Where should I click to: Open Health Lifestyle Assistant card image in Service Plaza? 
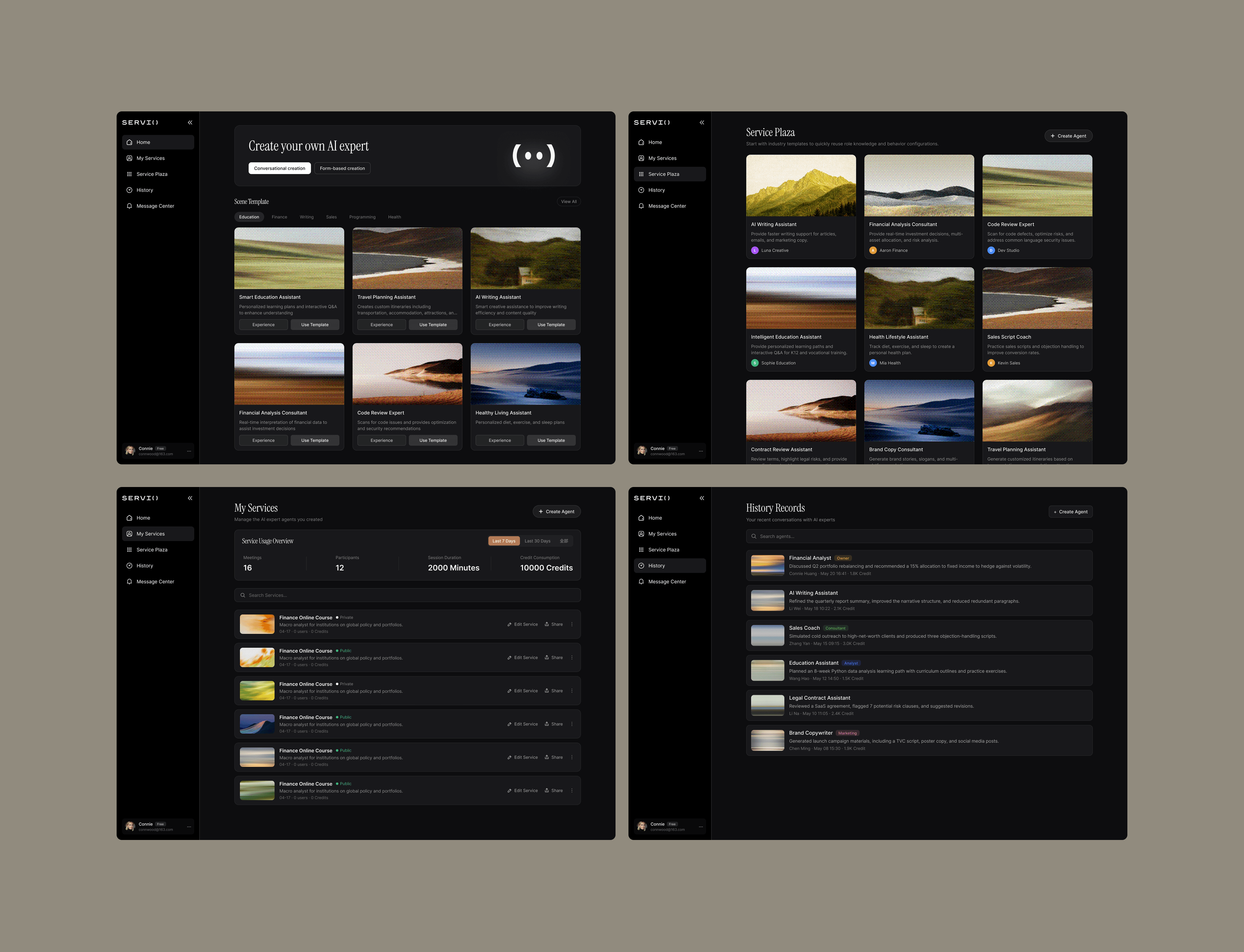(919, 298)
